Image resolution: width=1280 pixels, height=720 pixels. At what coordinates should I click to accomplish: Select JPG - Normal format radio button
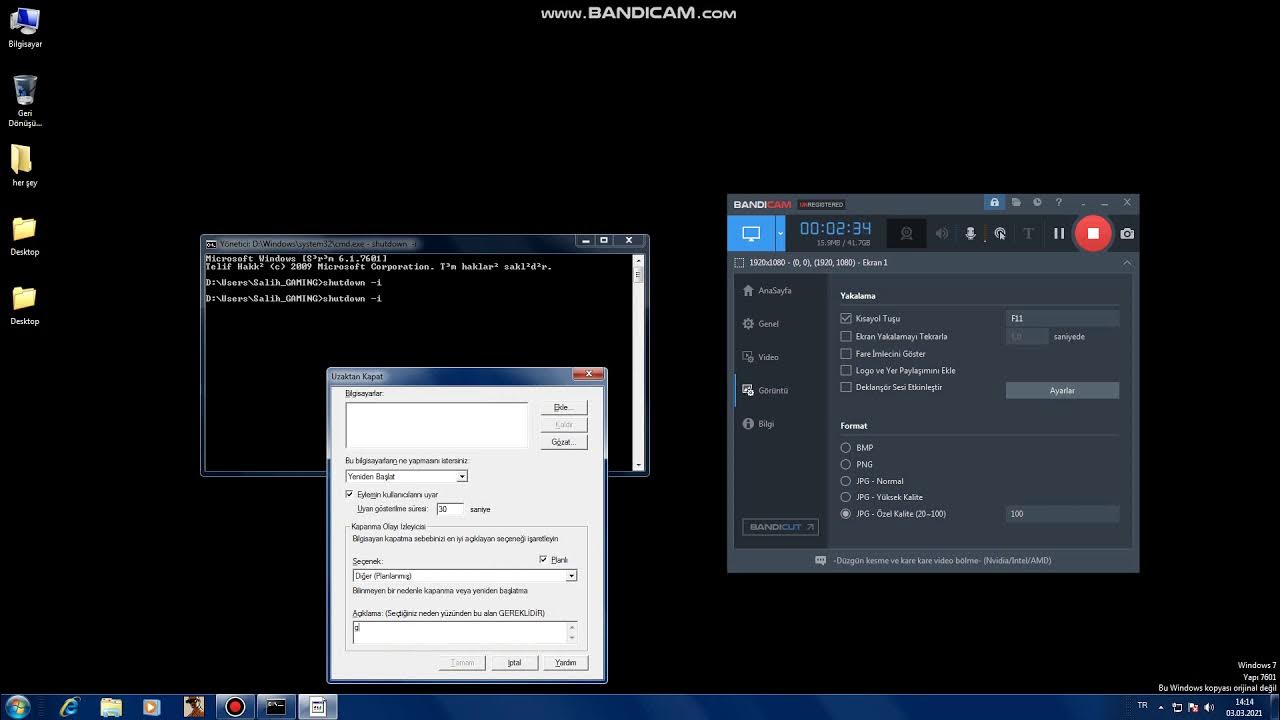(846, 481)
